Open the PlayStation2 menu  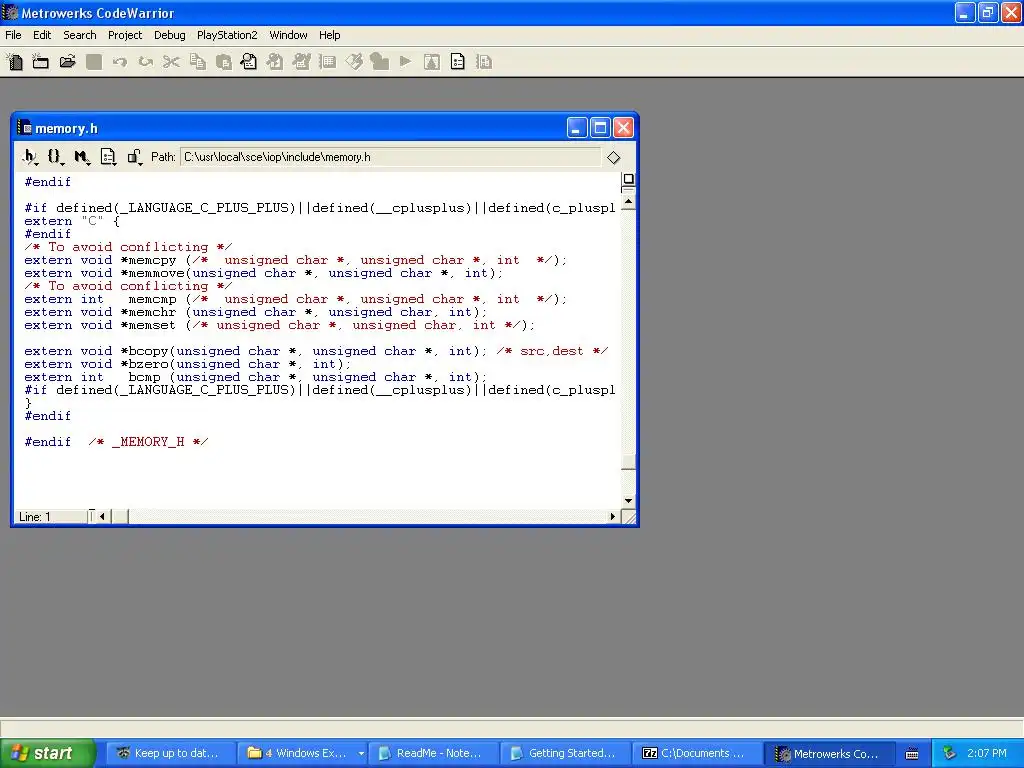coord(227,35)
